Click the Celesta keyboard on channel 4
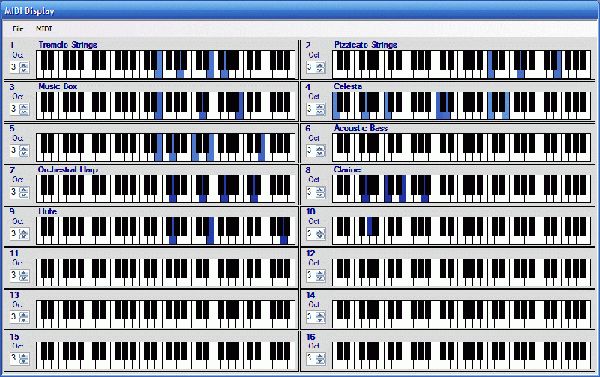This screenshot has height=377, width=600. 462,106
